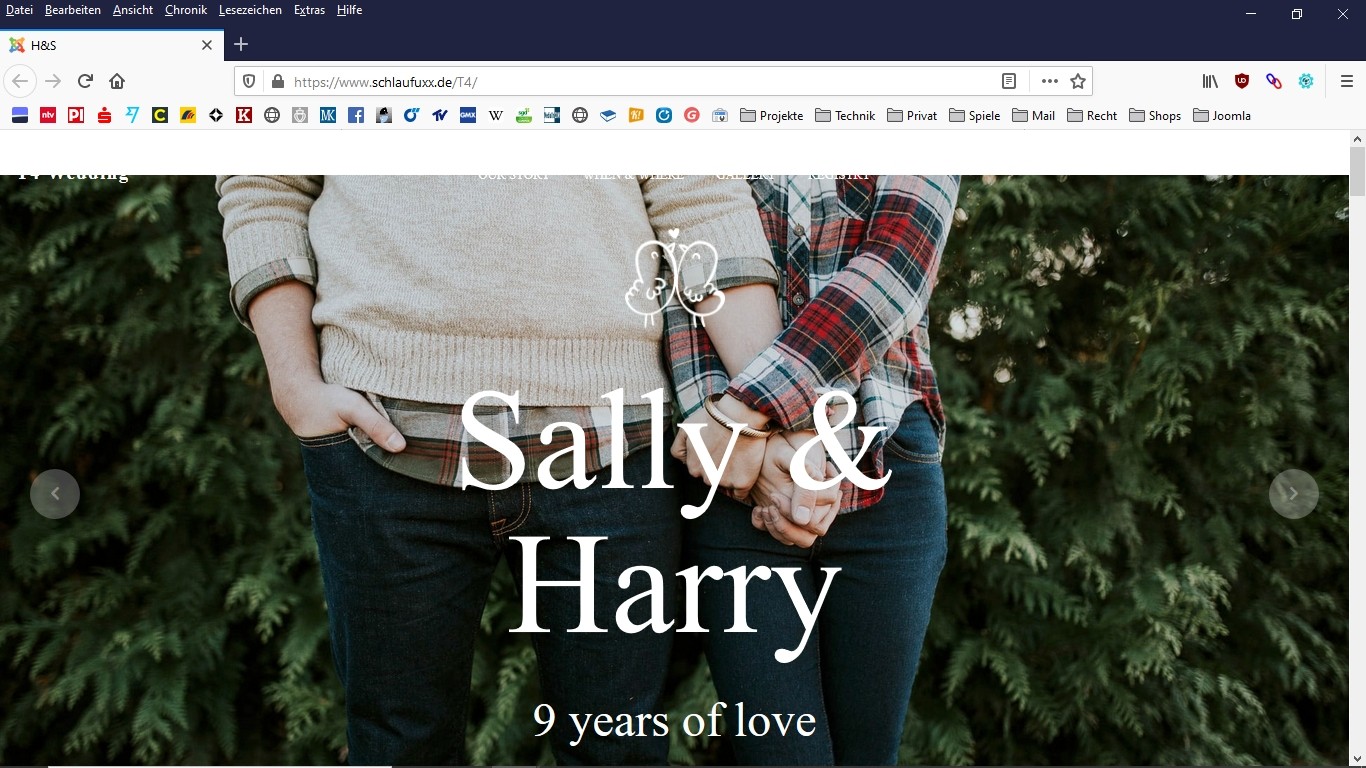Open the Wikipedia bookmark

coord(495,115)
